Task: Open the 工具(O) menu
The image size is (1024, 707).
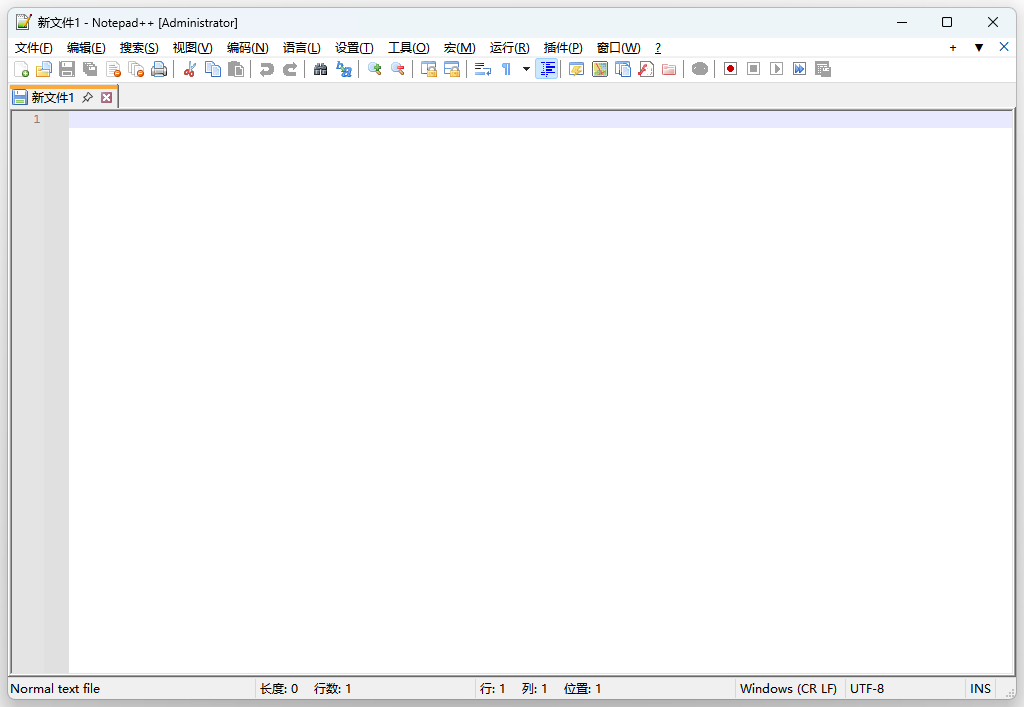Action: point(409,48)
